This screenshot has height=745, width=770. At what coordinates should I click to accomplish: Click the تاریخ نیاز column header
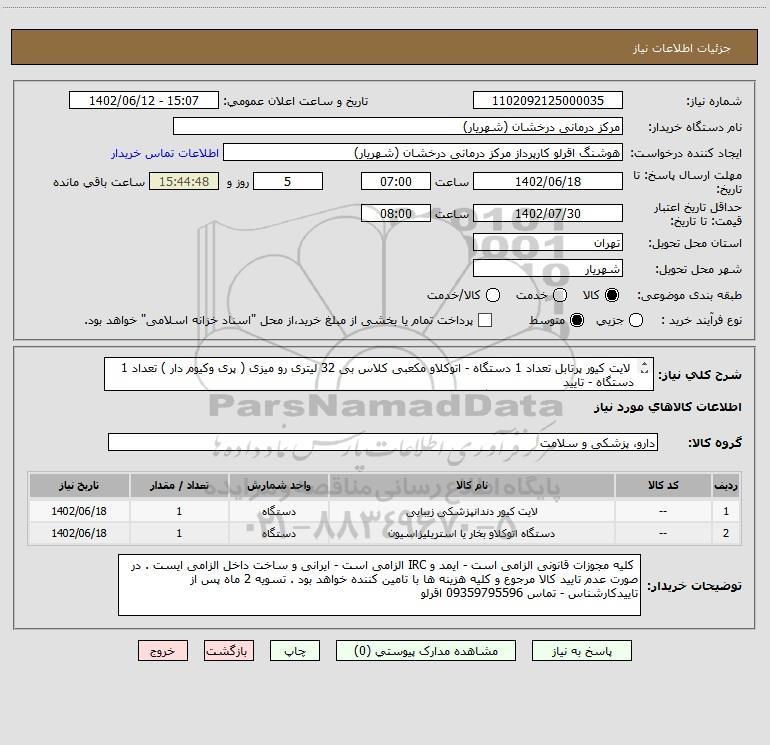[x=79, y=485]
